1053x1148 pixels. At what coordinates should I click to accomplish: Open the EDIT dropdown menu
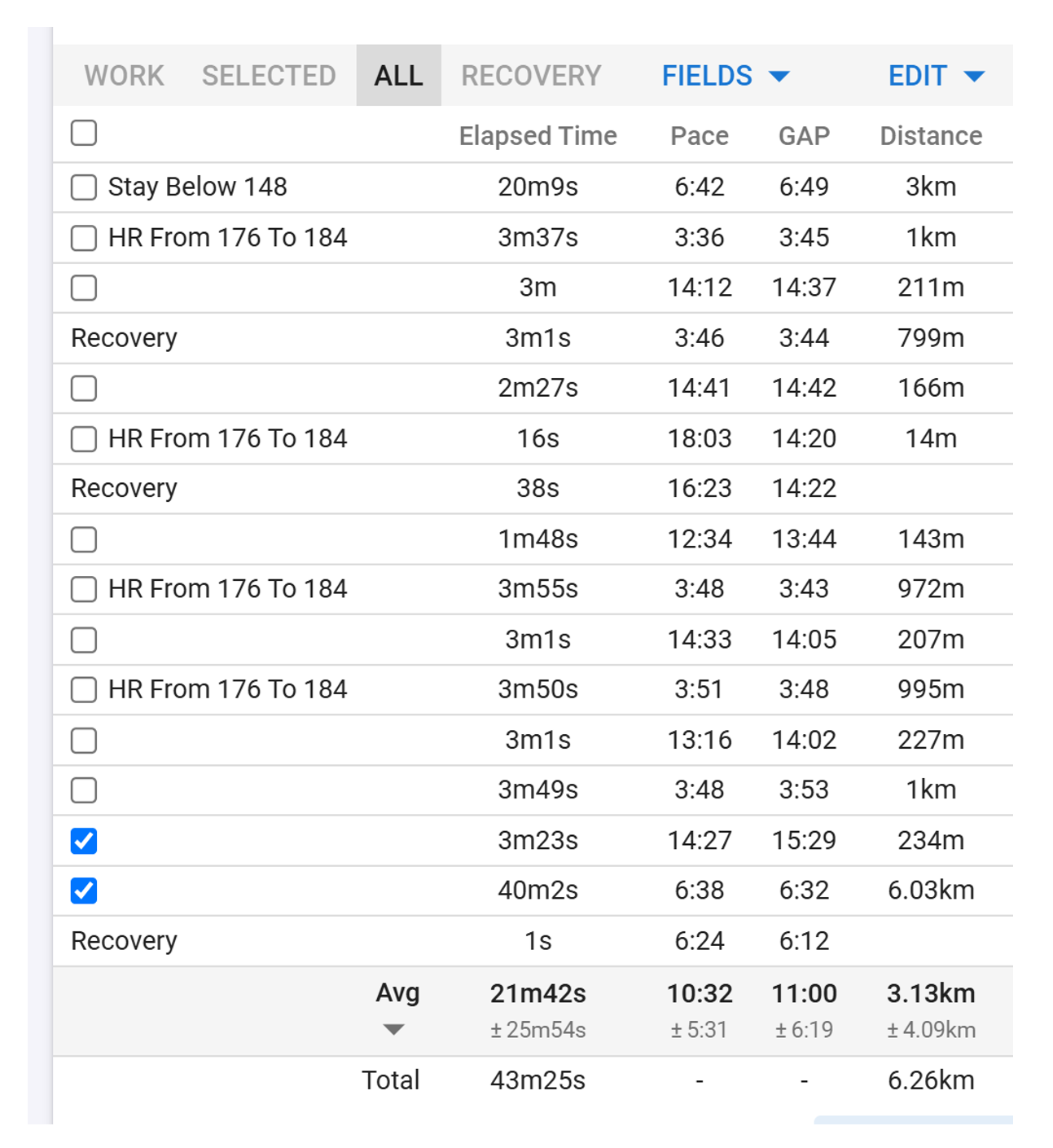936,76
